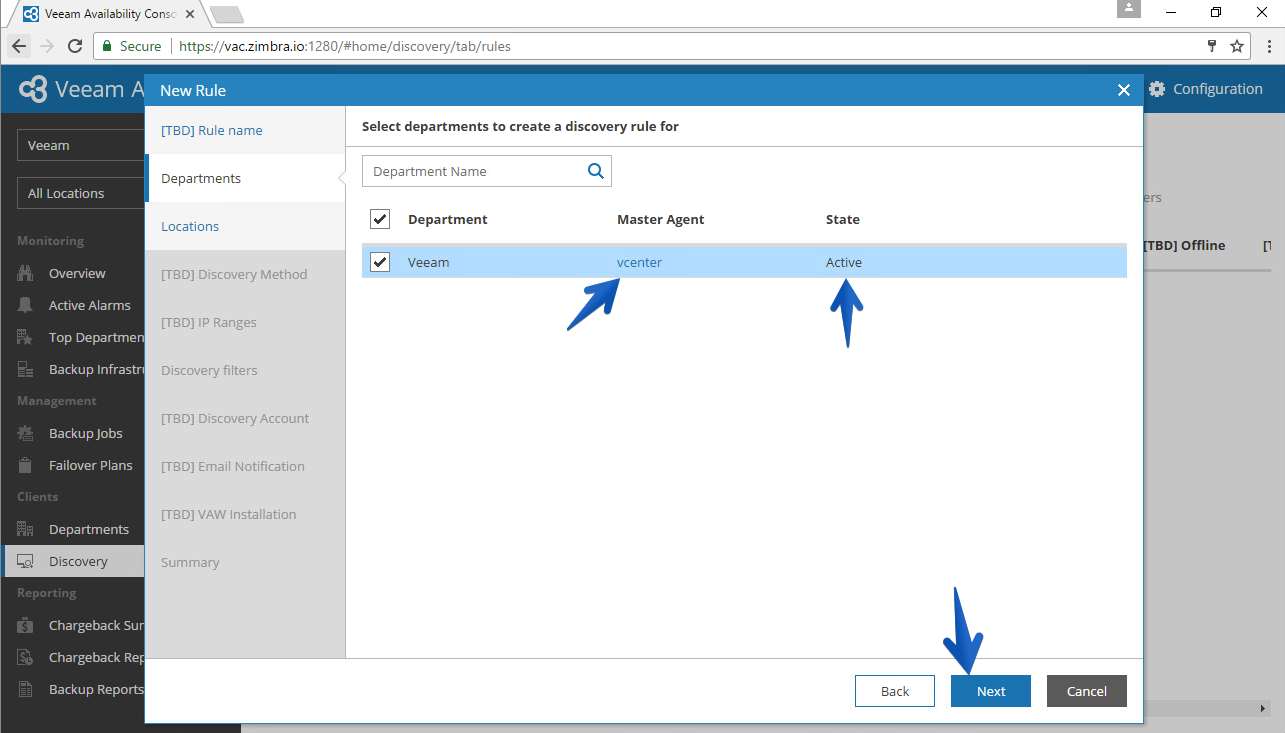The image size is (1285, 733).
Task: Click the Overview sidebar icon
Action: 26,273
